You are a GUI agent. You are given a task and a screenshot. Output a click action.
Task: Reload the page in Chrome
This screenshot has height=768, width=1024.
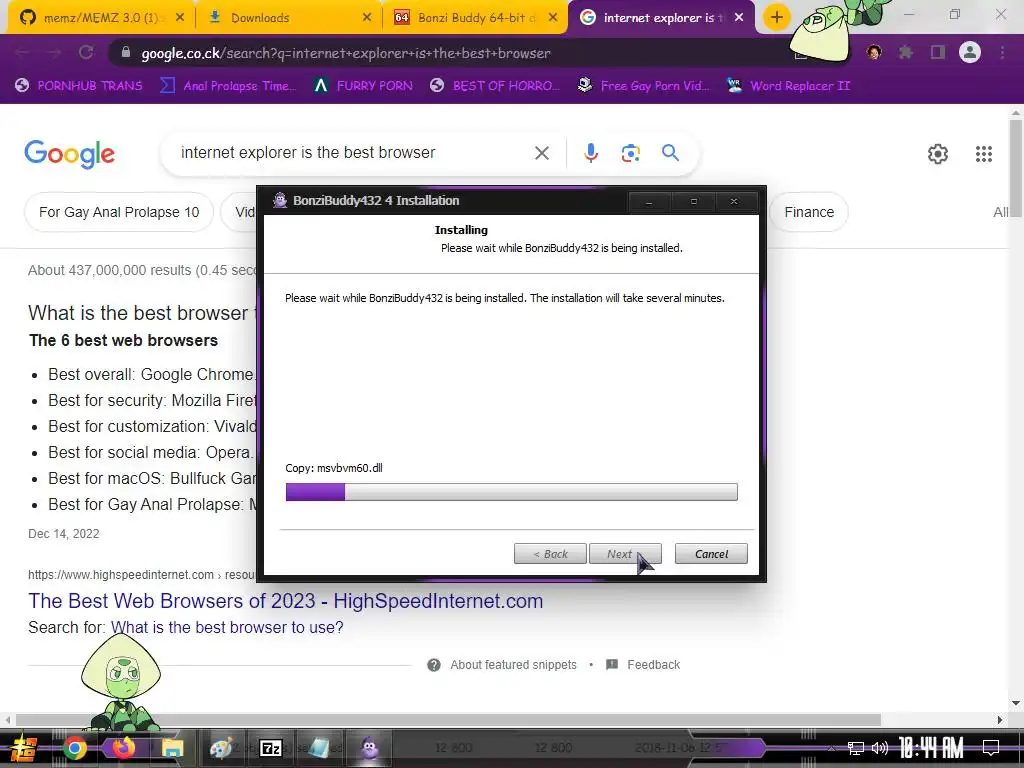(x=86, y=52)
